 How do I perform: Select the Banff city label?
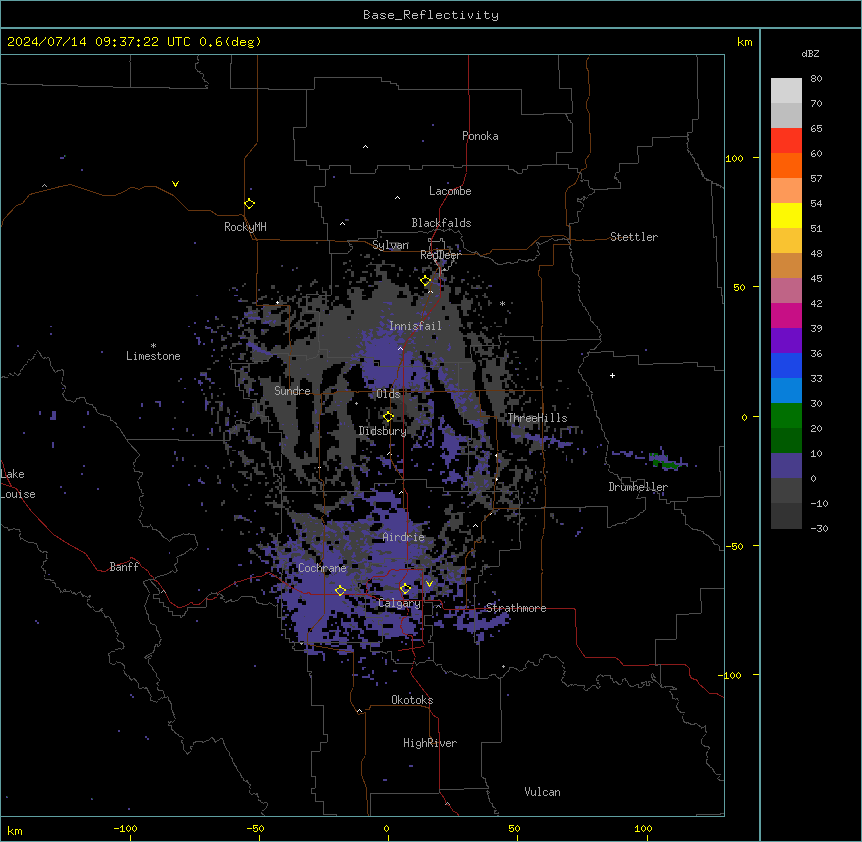pyautogui.click(x=124, y=567)
